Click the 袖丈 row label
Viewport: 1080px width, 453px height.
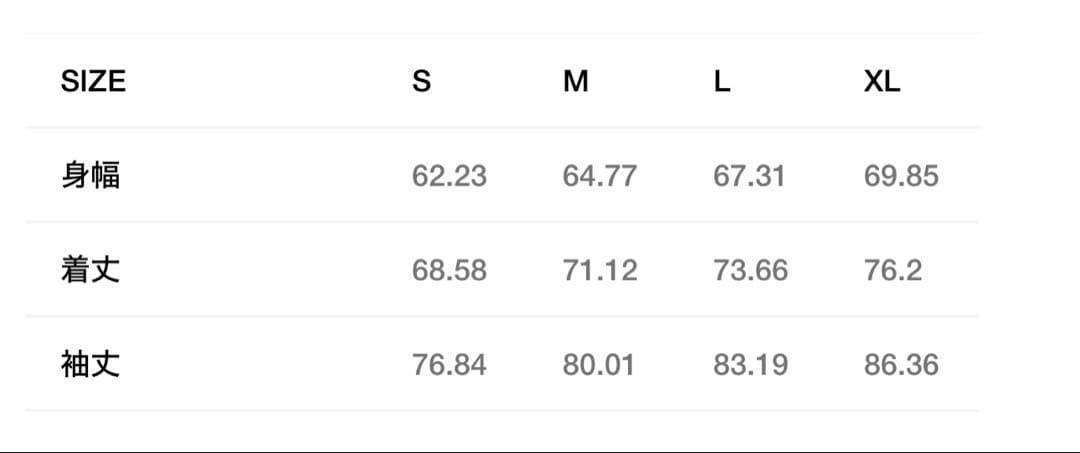(x=90, y=364)
